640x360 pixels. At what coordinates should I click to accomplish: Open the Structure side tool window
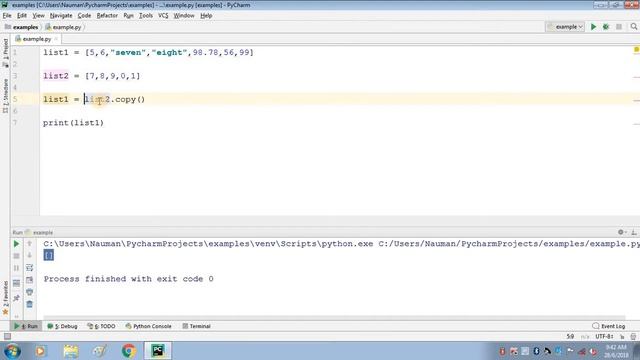[5, 96]
